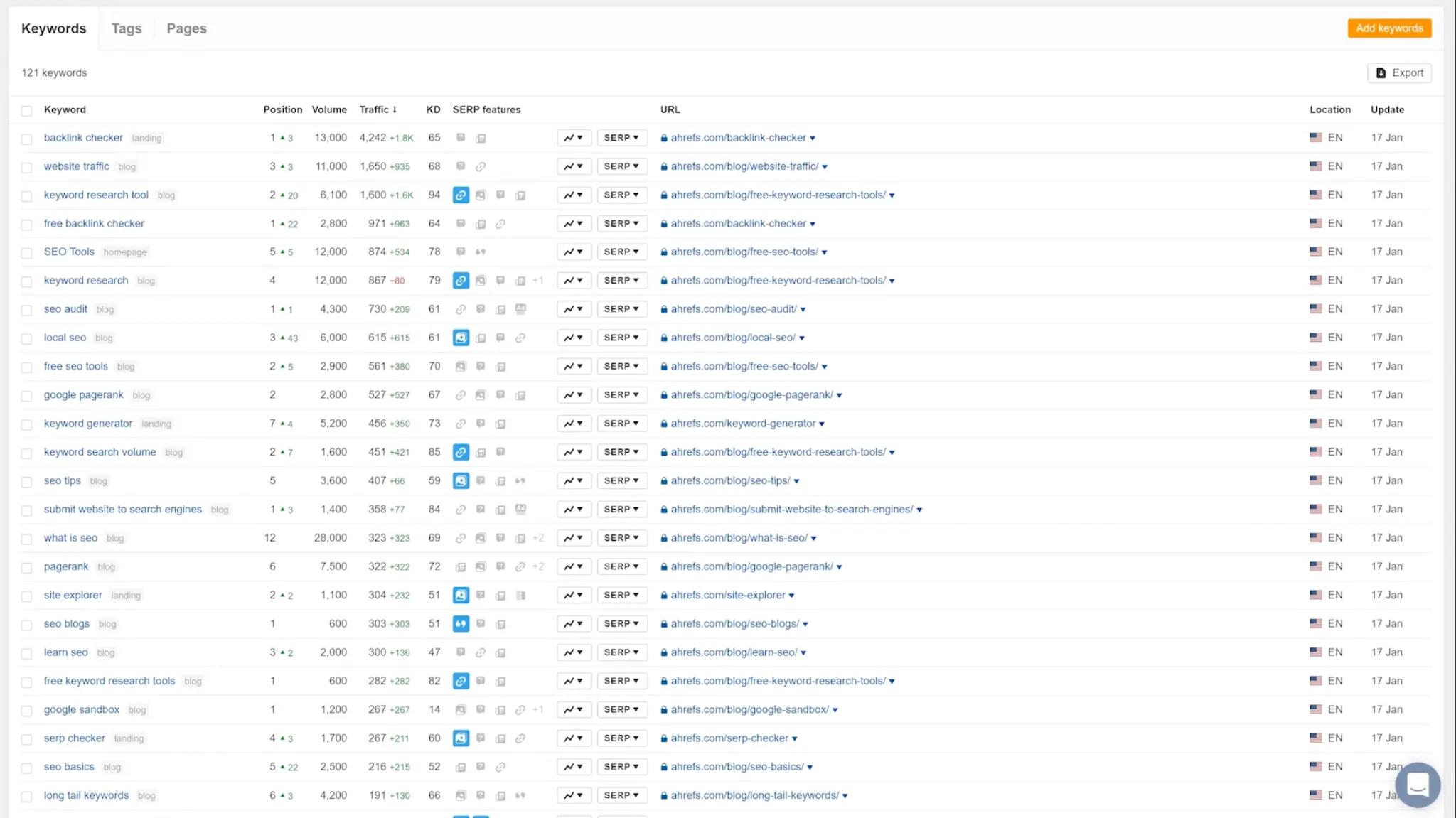This screenshot has height=818, width=1456.
Task: Open the chat widget bubble icon
Action: click(x=1418, y=785)
